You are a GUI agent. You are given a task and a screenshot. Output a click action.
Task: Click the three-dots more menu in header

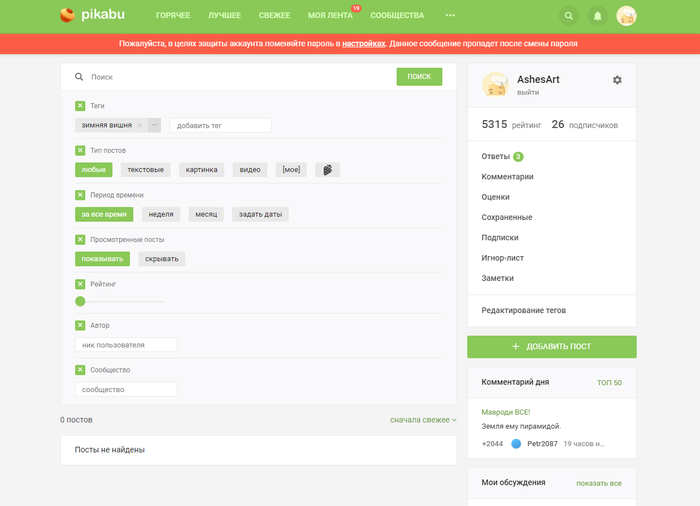pos(450,16)
